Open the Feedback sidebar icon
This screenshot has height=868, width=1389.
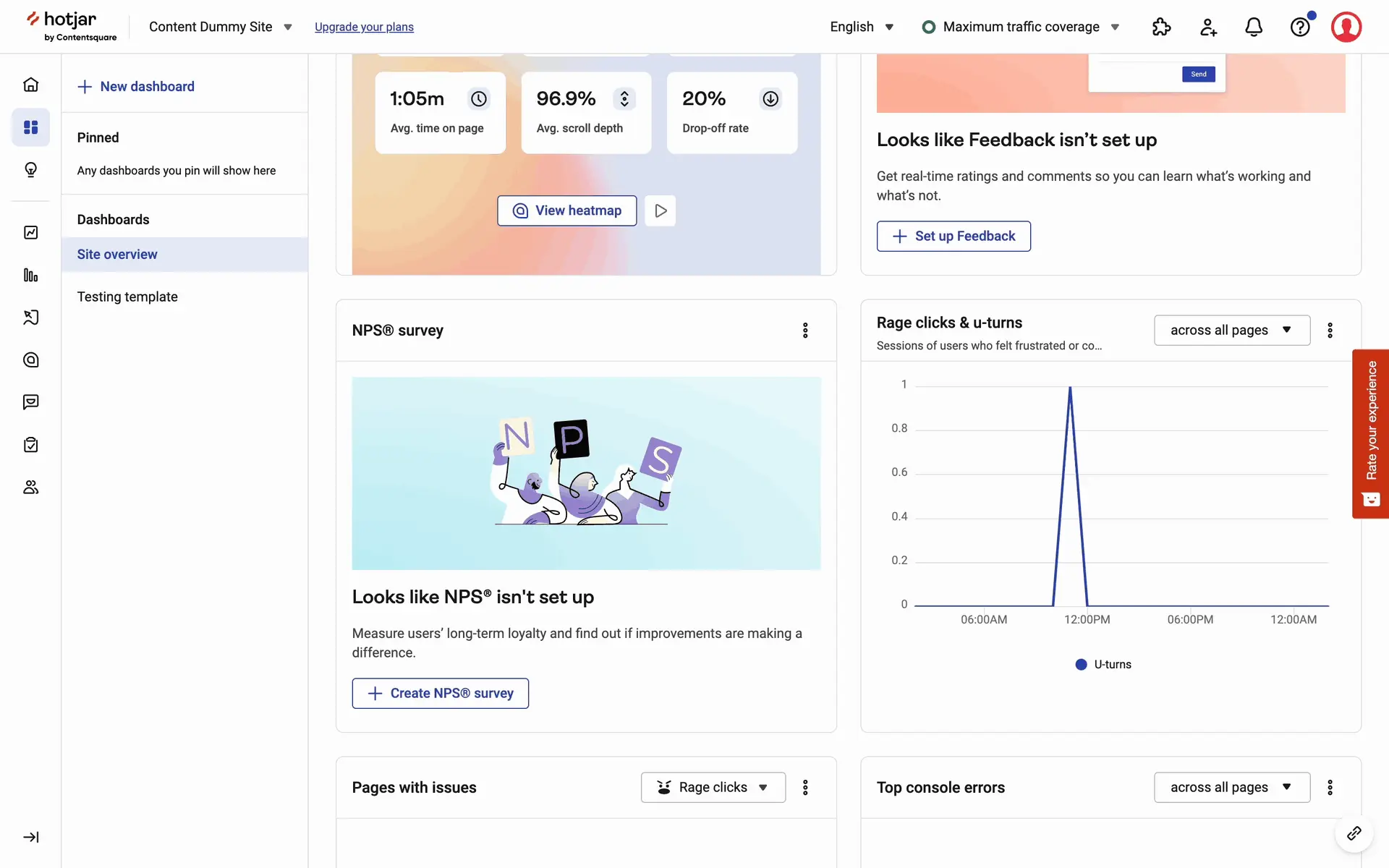[30, 402]
